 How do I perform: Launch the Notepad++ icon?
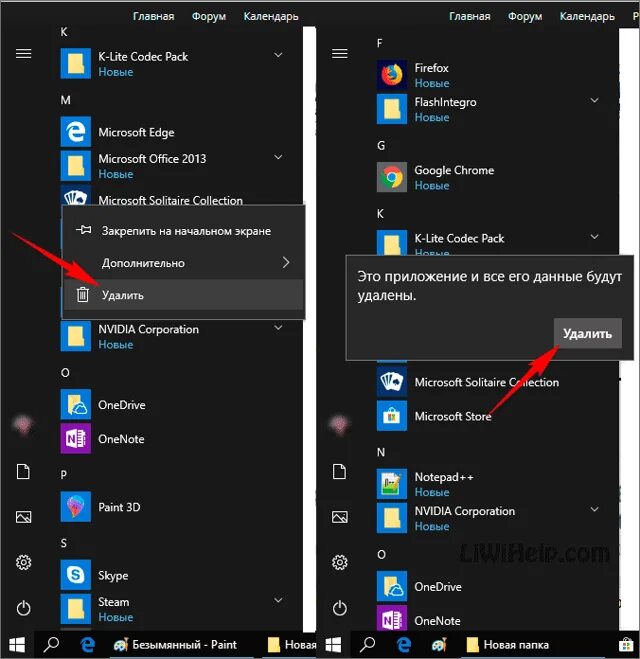point(392,484)
